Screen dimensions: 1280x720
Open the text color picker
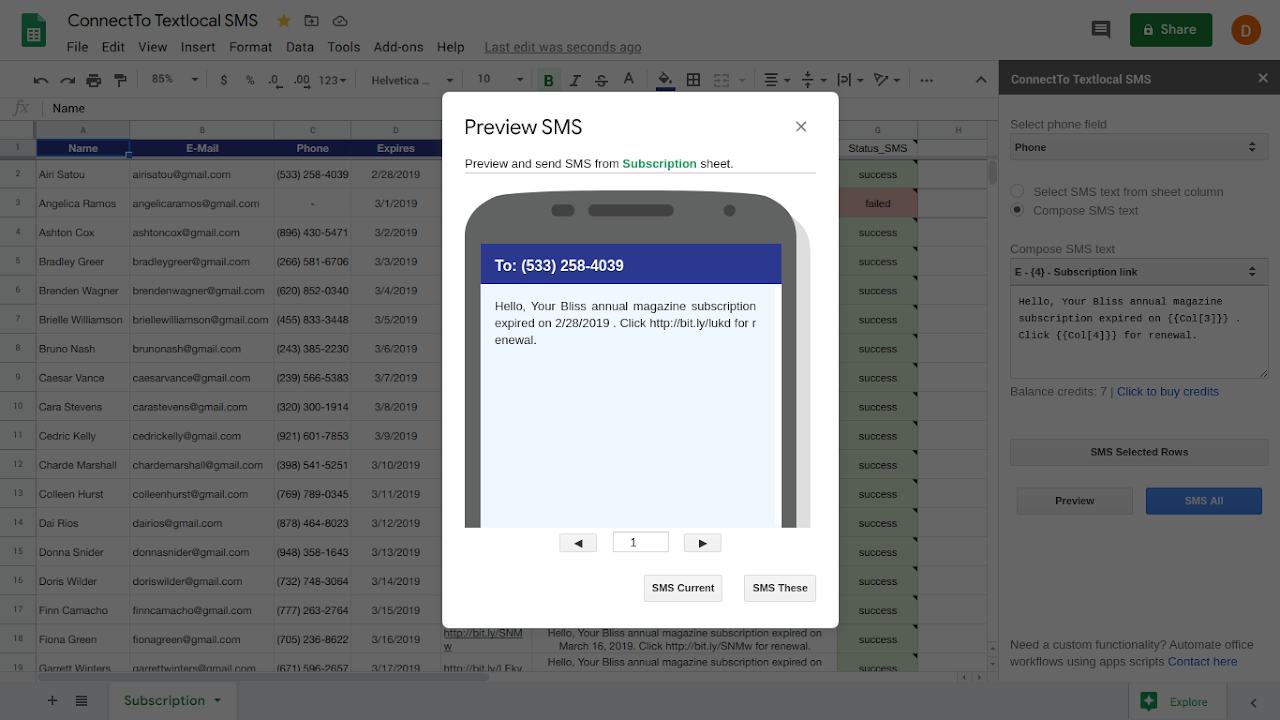(628, 80)
